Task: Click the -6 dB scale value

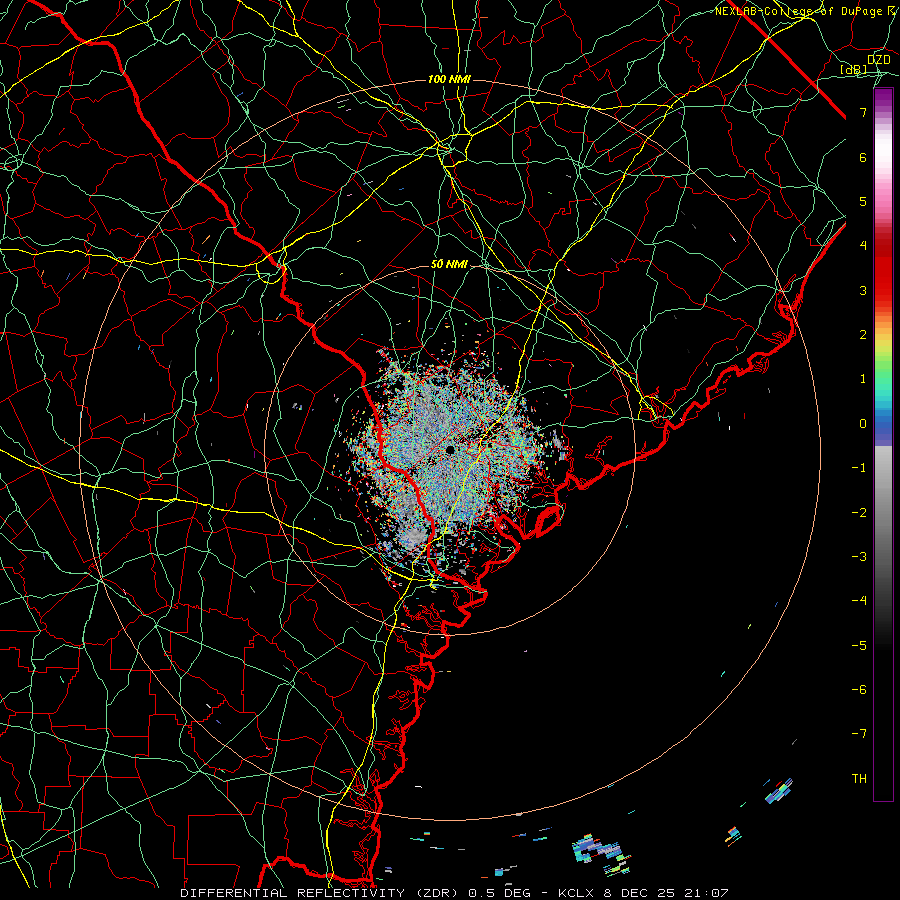Action: click(x=859, y=690)
